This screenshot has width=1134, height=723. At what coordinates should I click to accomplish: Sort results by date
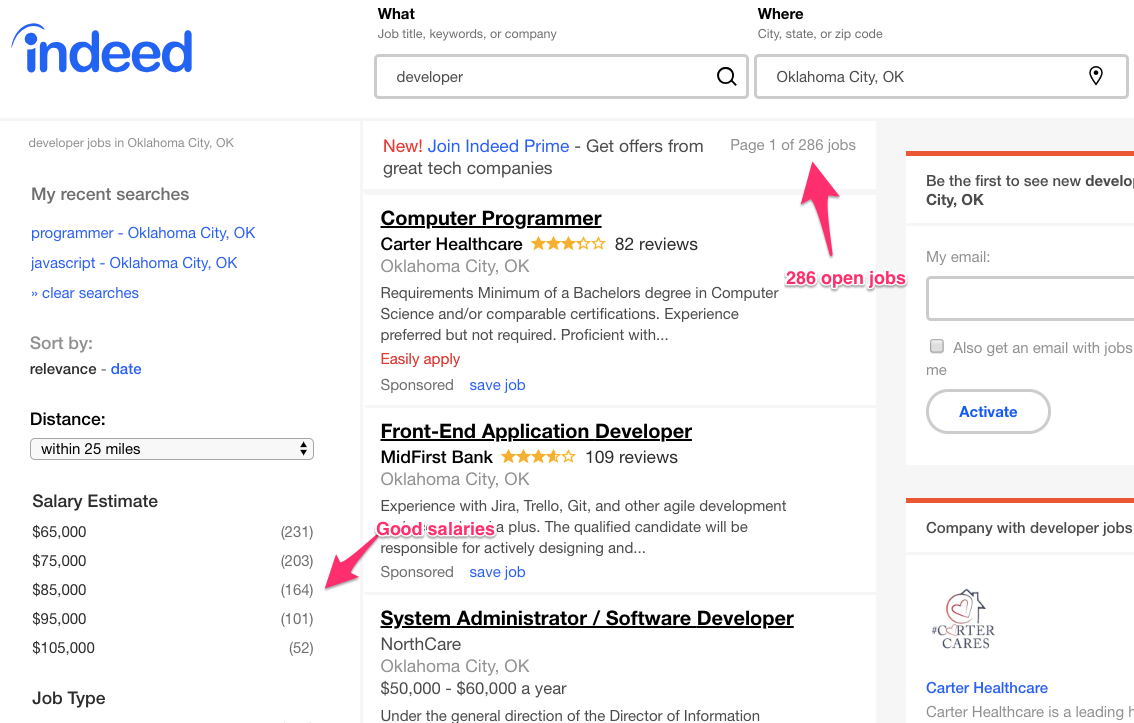coord(126,369)
